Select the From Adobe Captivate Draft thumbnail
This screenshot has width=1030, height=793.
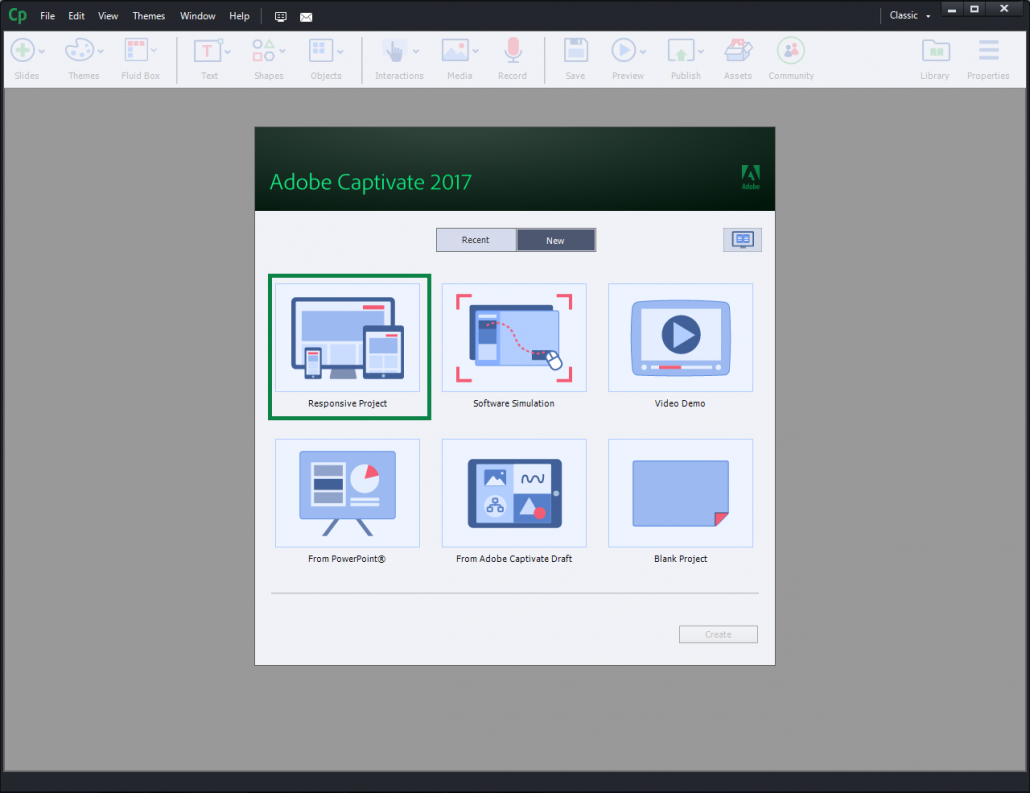coord(514,493)
